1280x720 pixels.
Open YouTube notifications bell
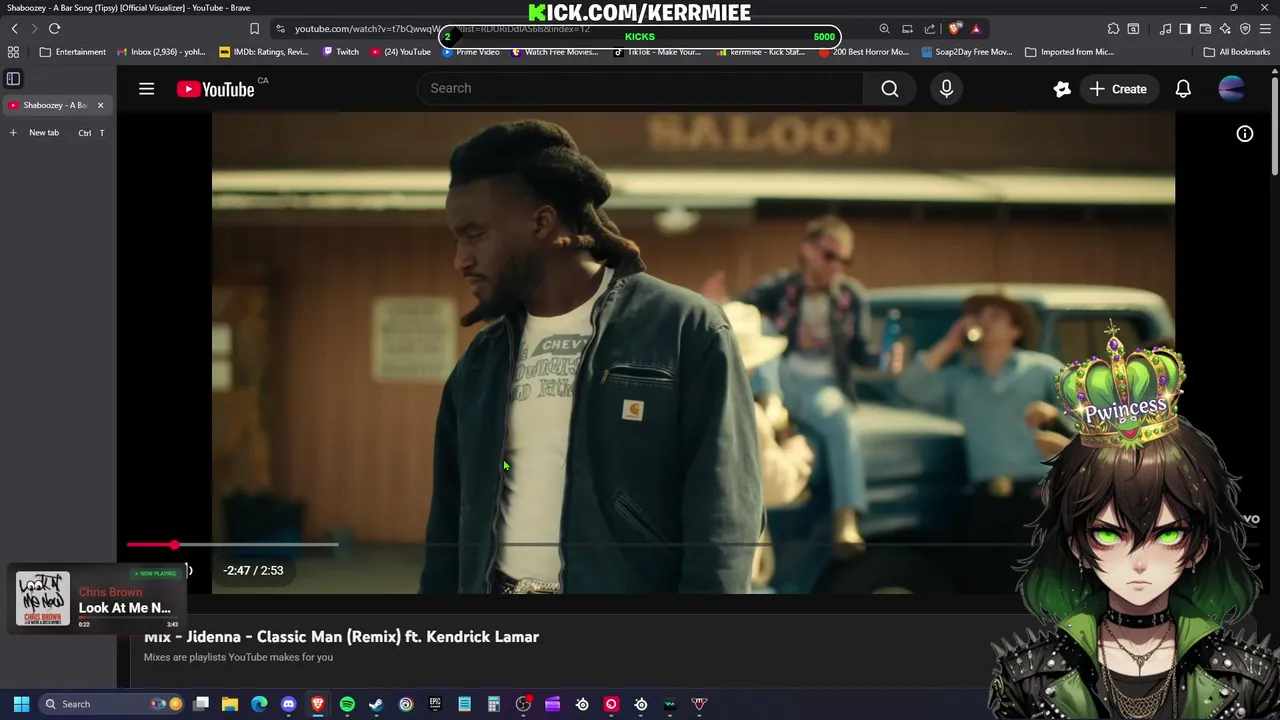(1183, 89)
